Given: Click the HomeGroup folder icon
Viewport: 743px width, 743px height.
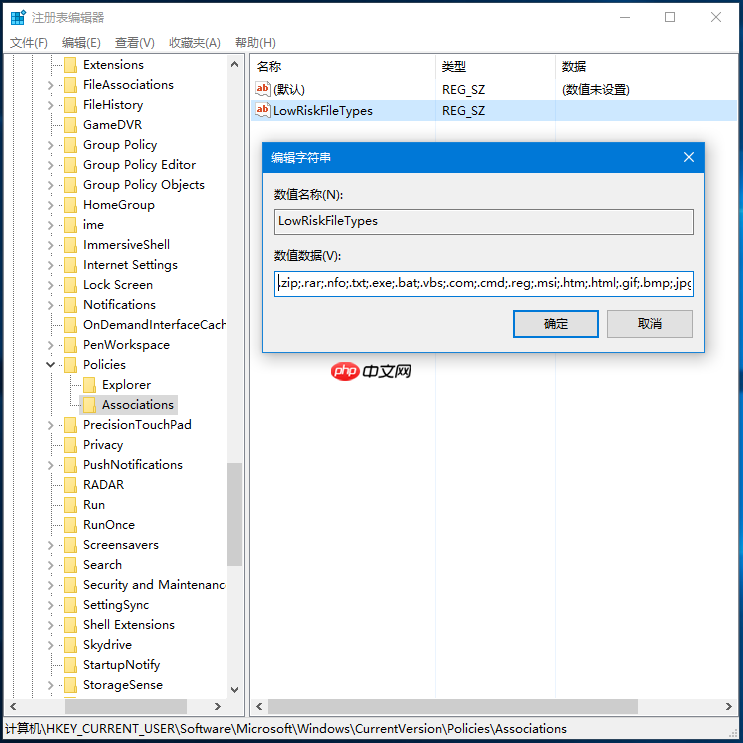Looking at the screenshot, I should 70,205.
